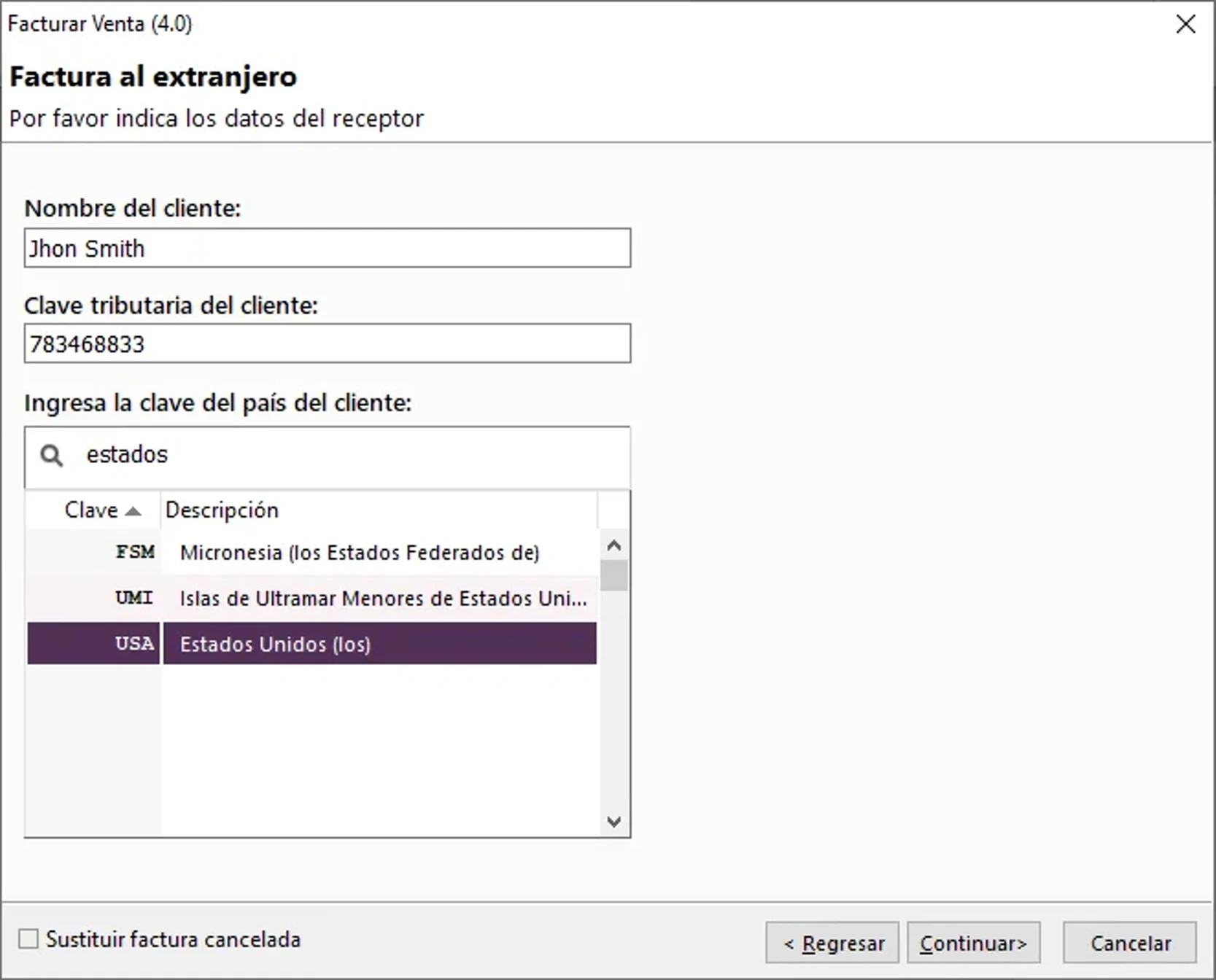Click the Nombre del cliente input field

[x=327, y=248]
